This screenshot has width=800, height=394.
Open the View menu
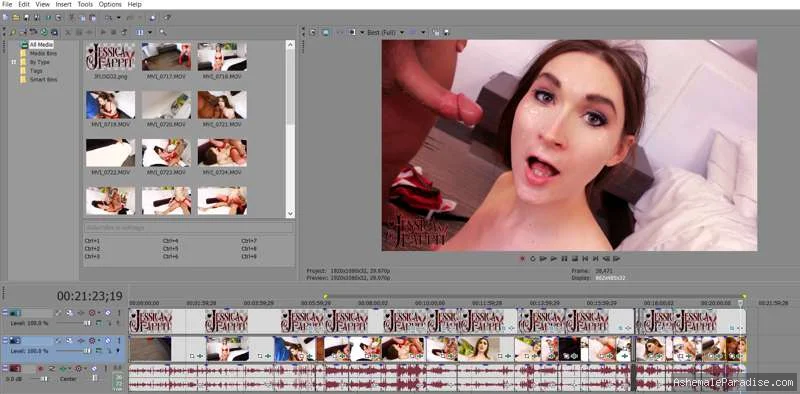pos(42,4)
